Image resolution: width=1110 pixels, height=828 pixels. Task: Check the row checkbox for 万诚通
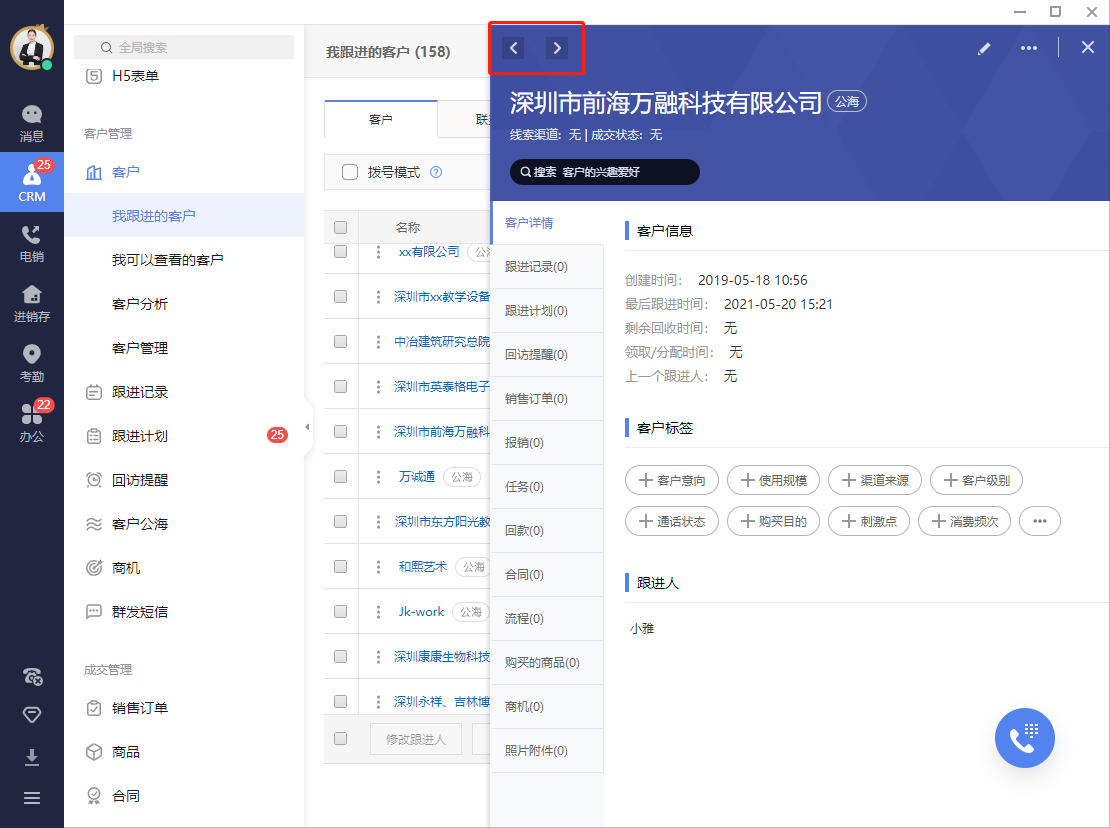341,476
